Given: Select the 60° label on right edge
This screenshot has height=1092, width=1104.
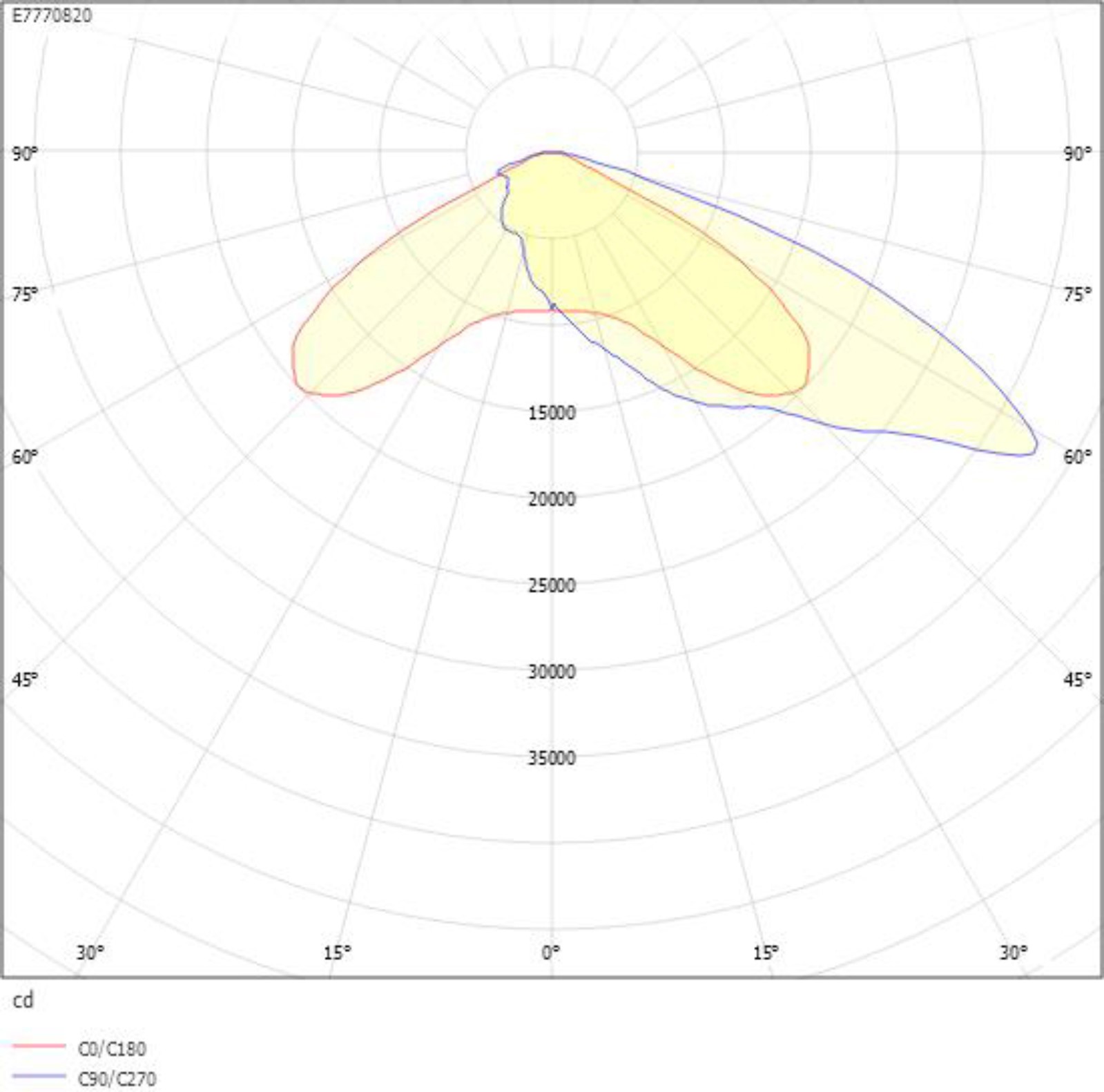Looking at the screenshot, I should (x=1077, y=456).
